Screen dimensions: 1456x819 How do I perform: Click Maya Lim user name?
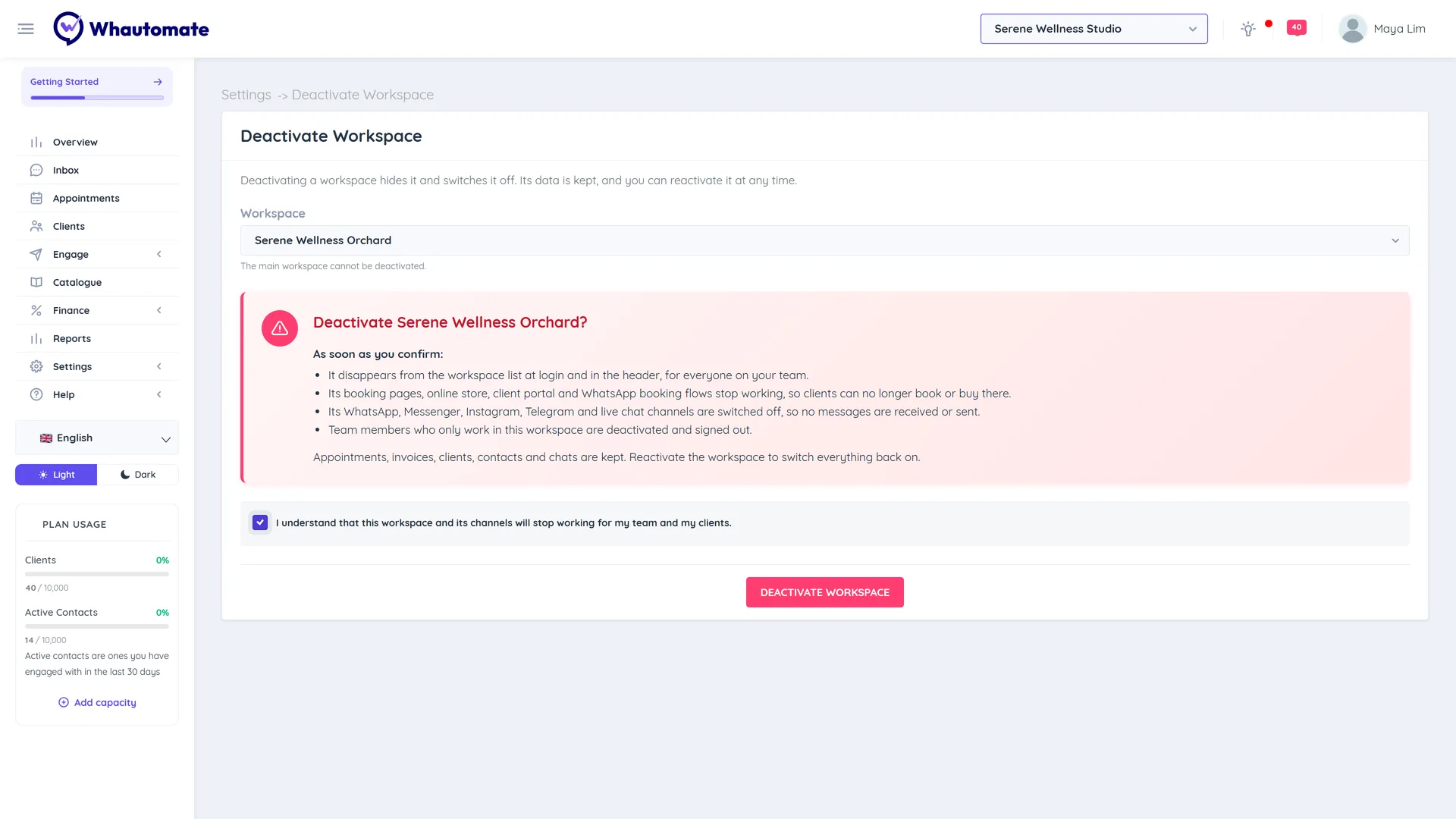tap(1399, 29)
